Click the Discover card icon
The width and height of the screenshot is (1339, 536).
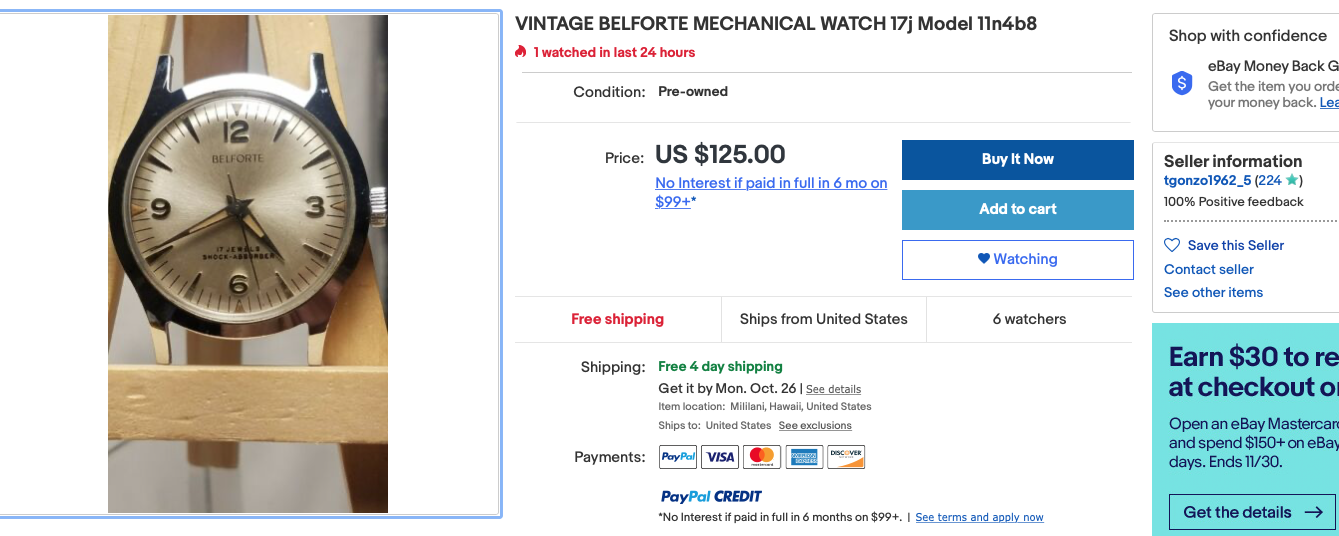point(846,457)
